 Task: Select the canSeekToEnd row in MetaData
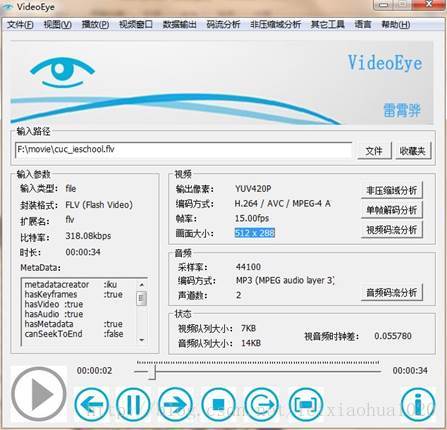pos(74,334)
